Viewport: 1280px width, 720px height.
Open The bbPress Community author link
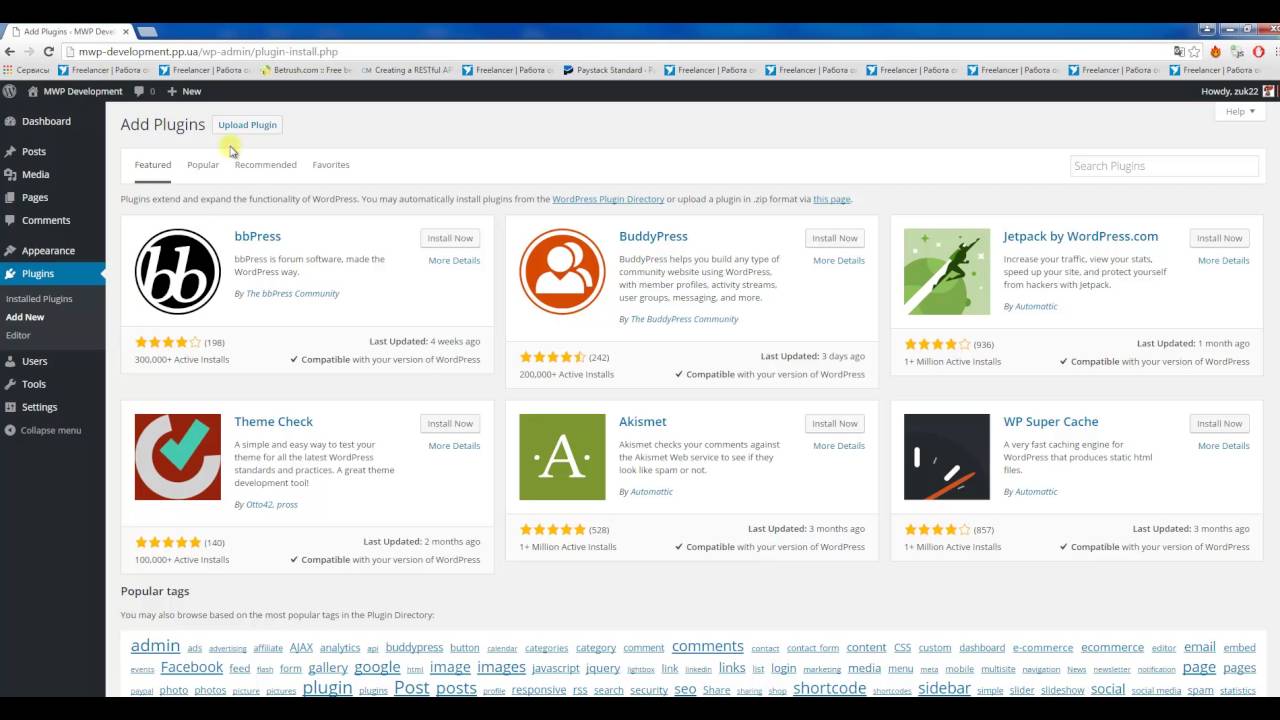[293, 294]
